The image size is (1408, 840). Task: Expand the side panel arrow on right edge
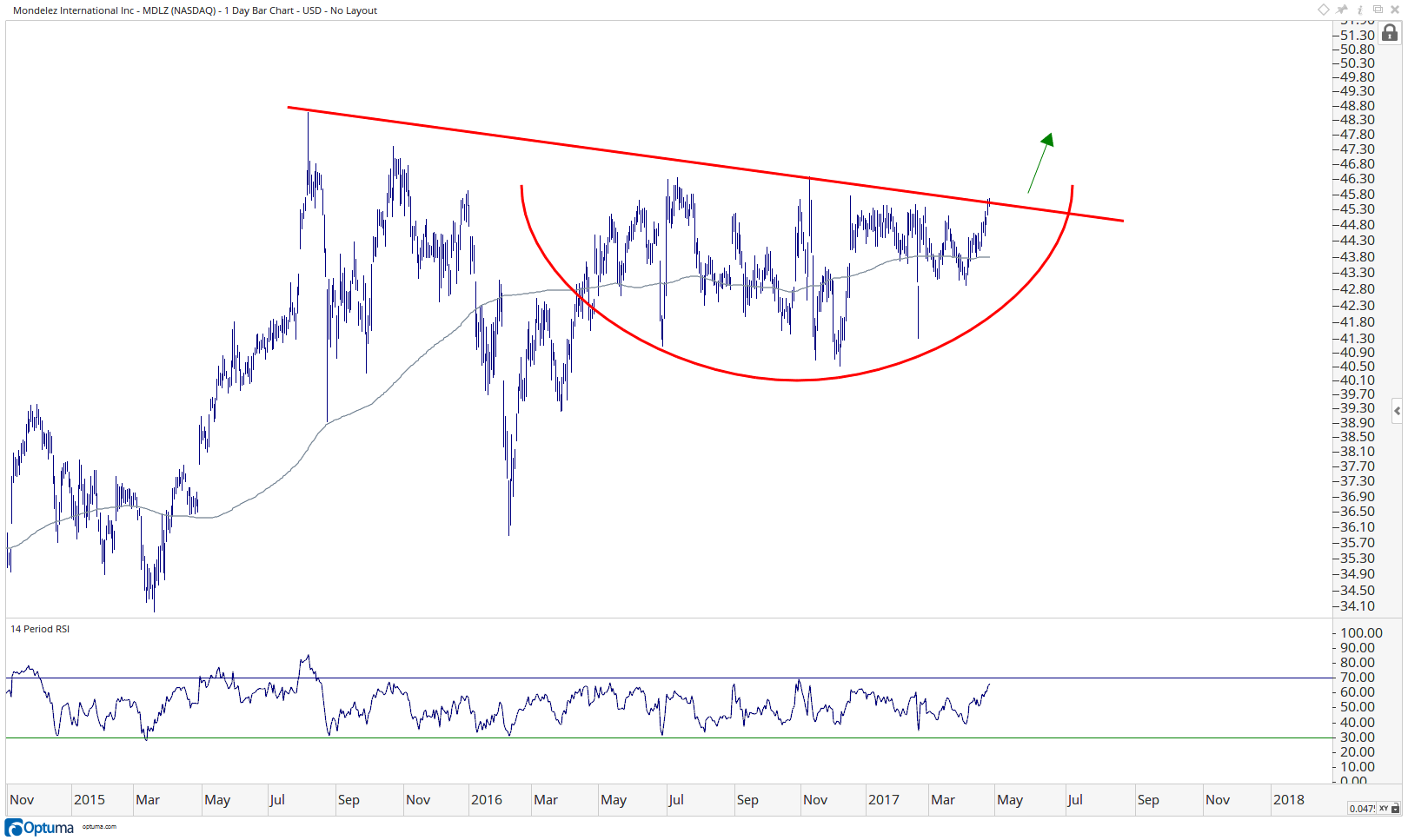coord(1397,411)
